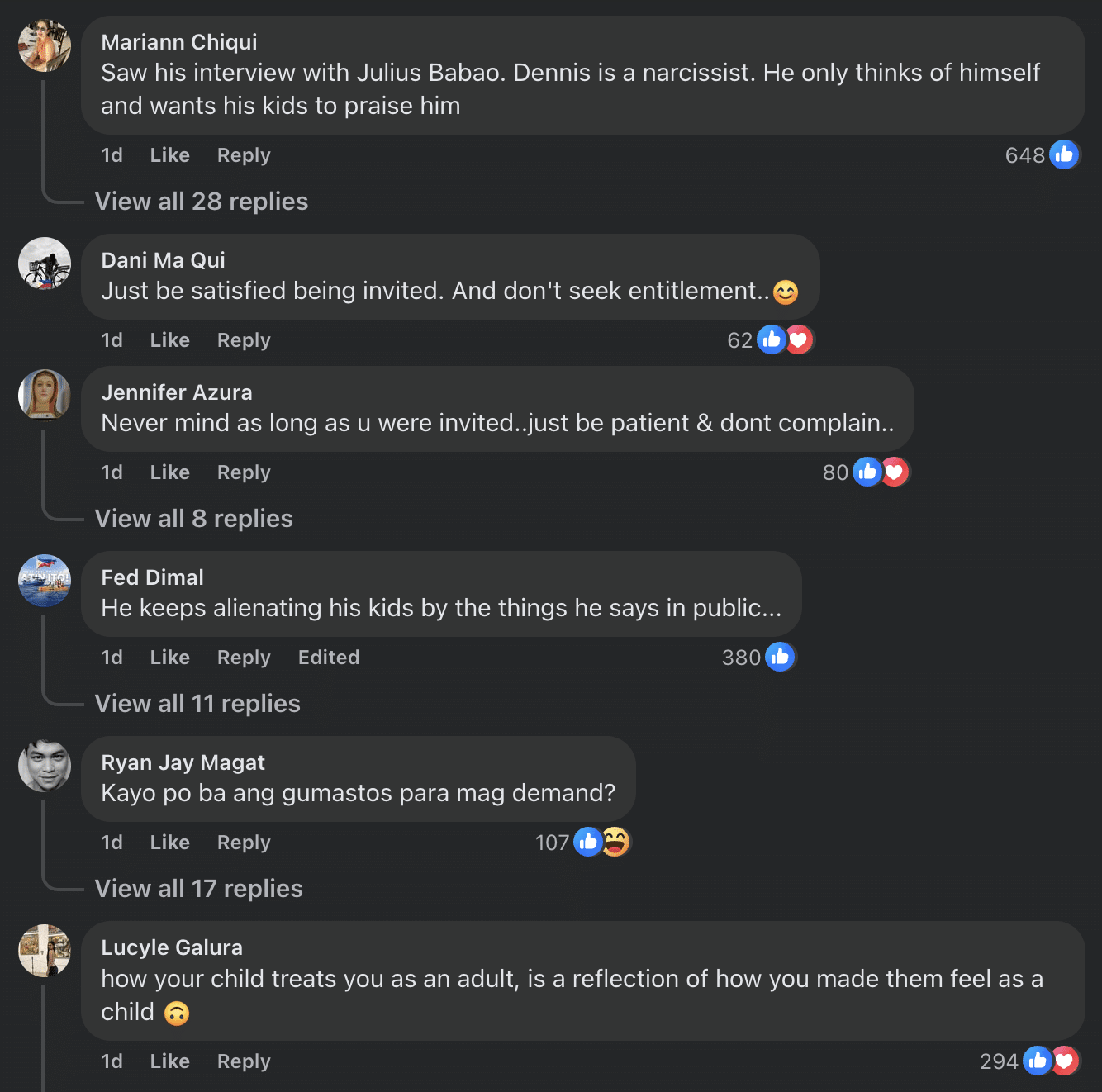1102x1092 pixels.
Task: Reply to Fed Dimal's comment
Action: (244, 658)
